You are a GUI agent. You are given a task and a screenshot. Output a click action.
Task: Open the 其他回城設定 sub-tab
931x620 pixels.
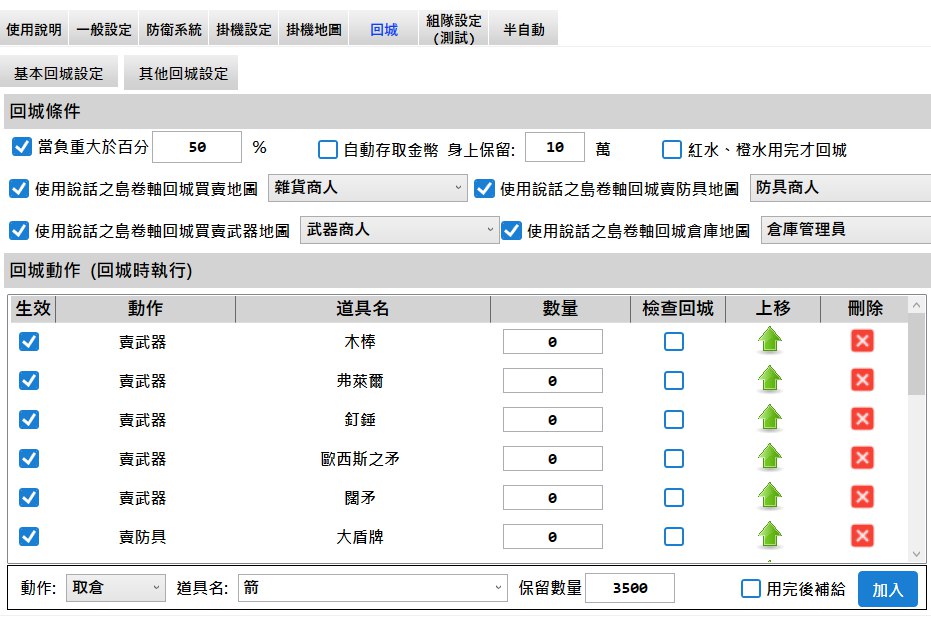183,73
